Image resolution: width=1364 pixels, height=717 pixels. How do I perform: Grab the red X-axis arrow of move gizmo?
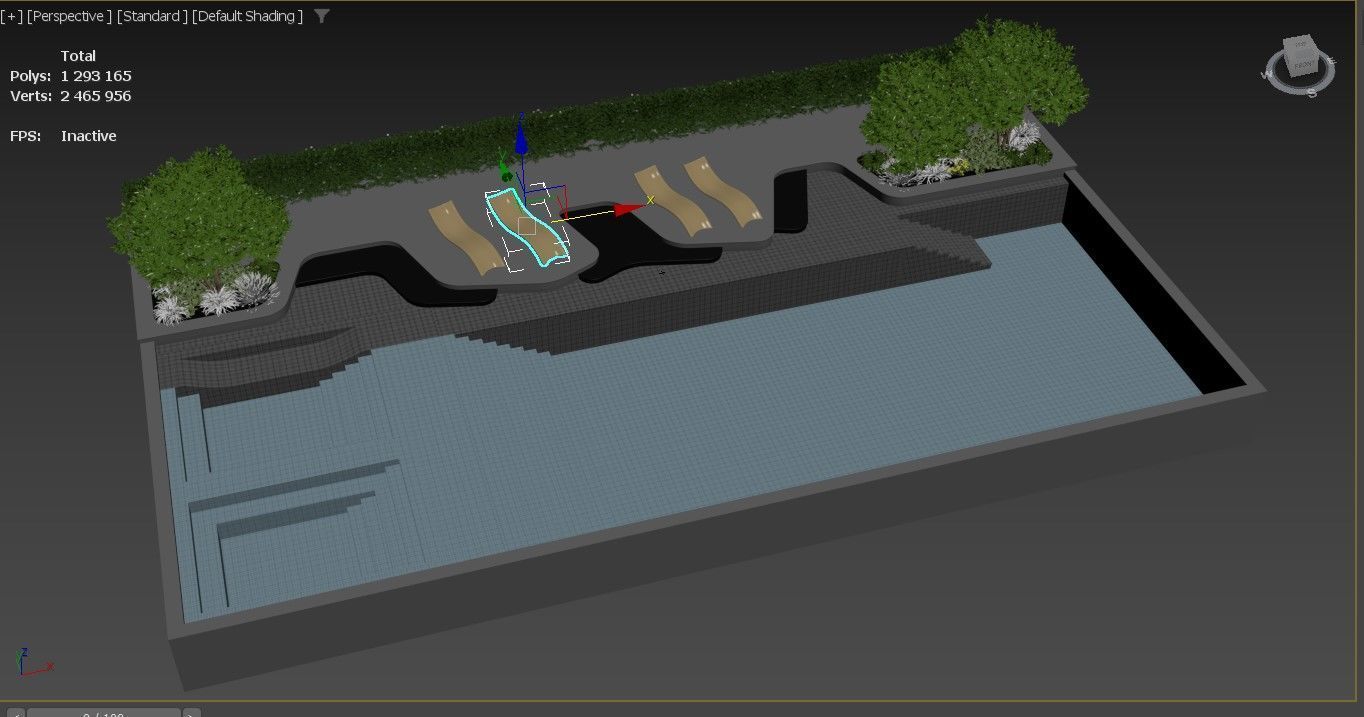627,209
